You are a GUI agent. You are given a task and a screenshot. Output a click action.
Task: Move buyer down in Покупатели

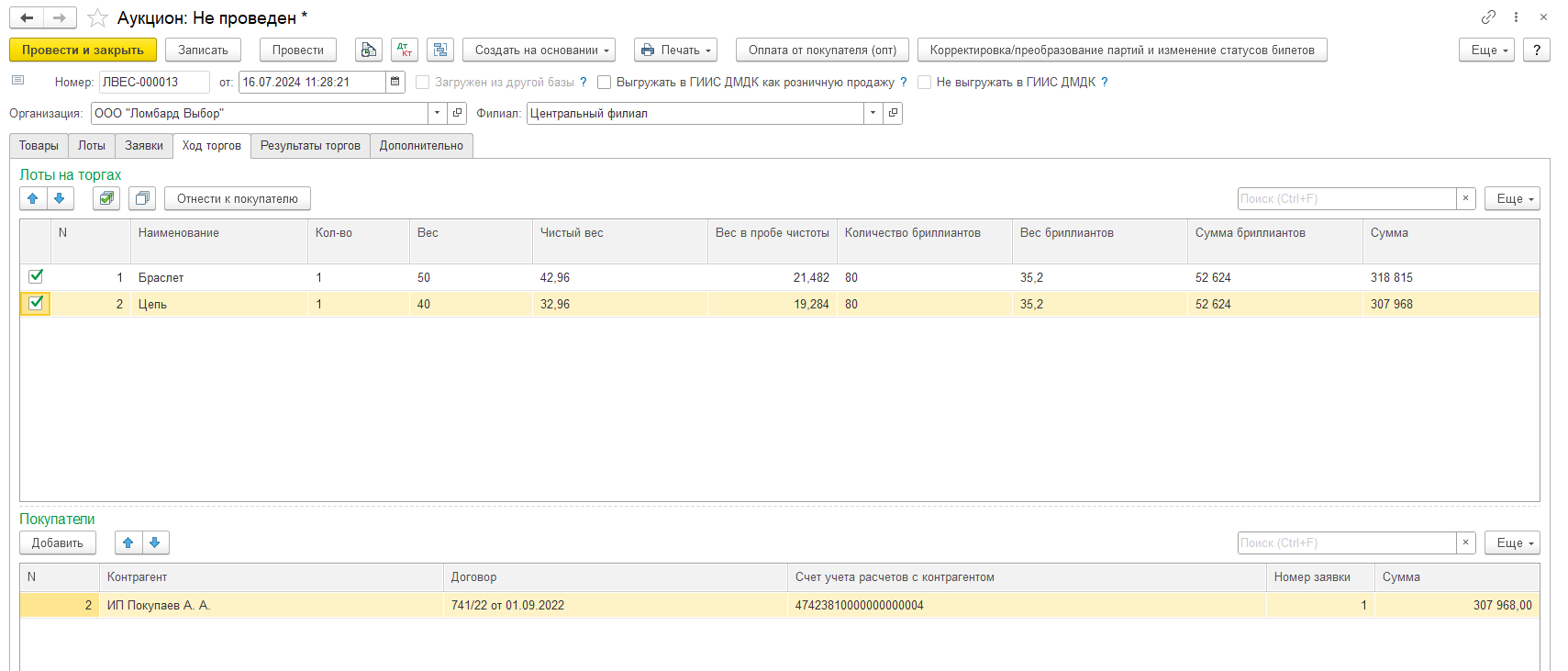(155, 542)
